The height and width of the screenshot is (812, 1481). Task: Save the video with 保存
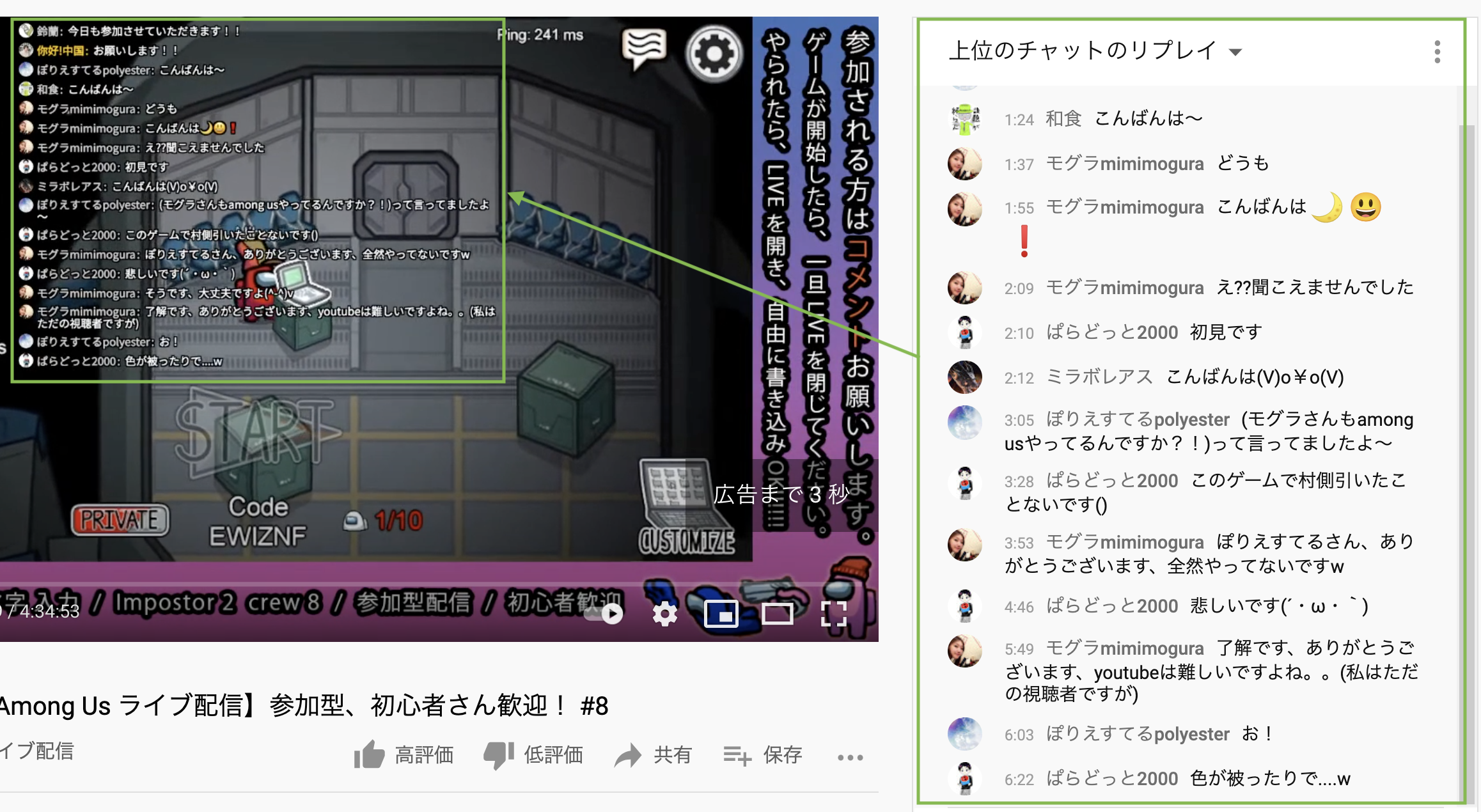tap(762, 755)
